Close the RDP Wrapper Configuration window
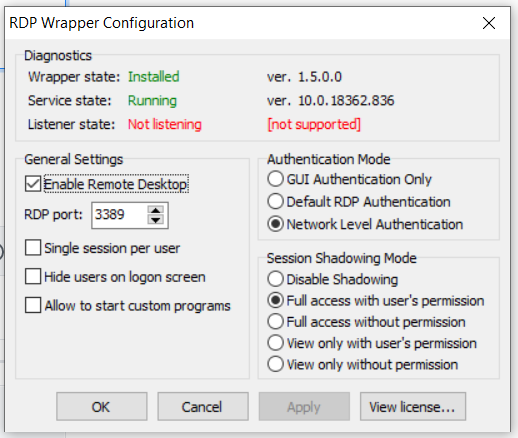Viewport: 518px width, 438px height. coord(489,23)
